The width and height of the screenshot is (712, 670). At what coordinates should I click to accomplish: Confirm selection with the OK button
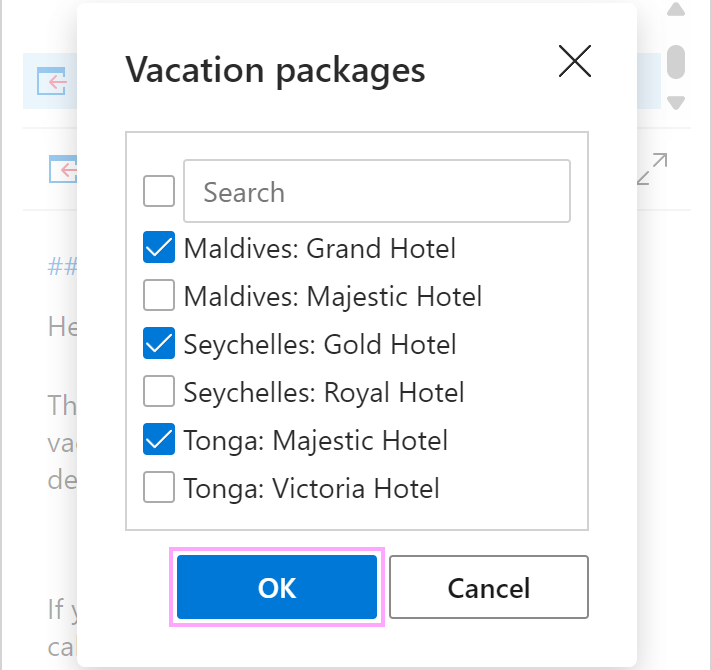(277, 587)
